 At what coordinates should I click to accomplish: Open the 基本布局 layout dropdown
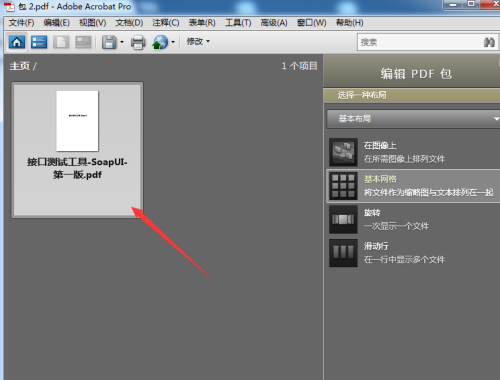tap(413, 119)
